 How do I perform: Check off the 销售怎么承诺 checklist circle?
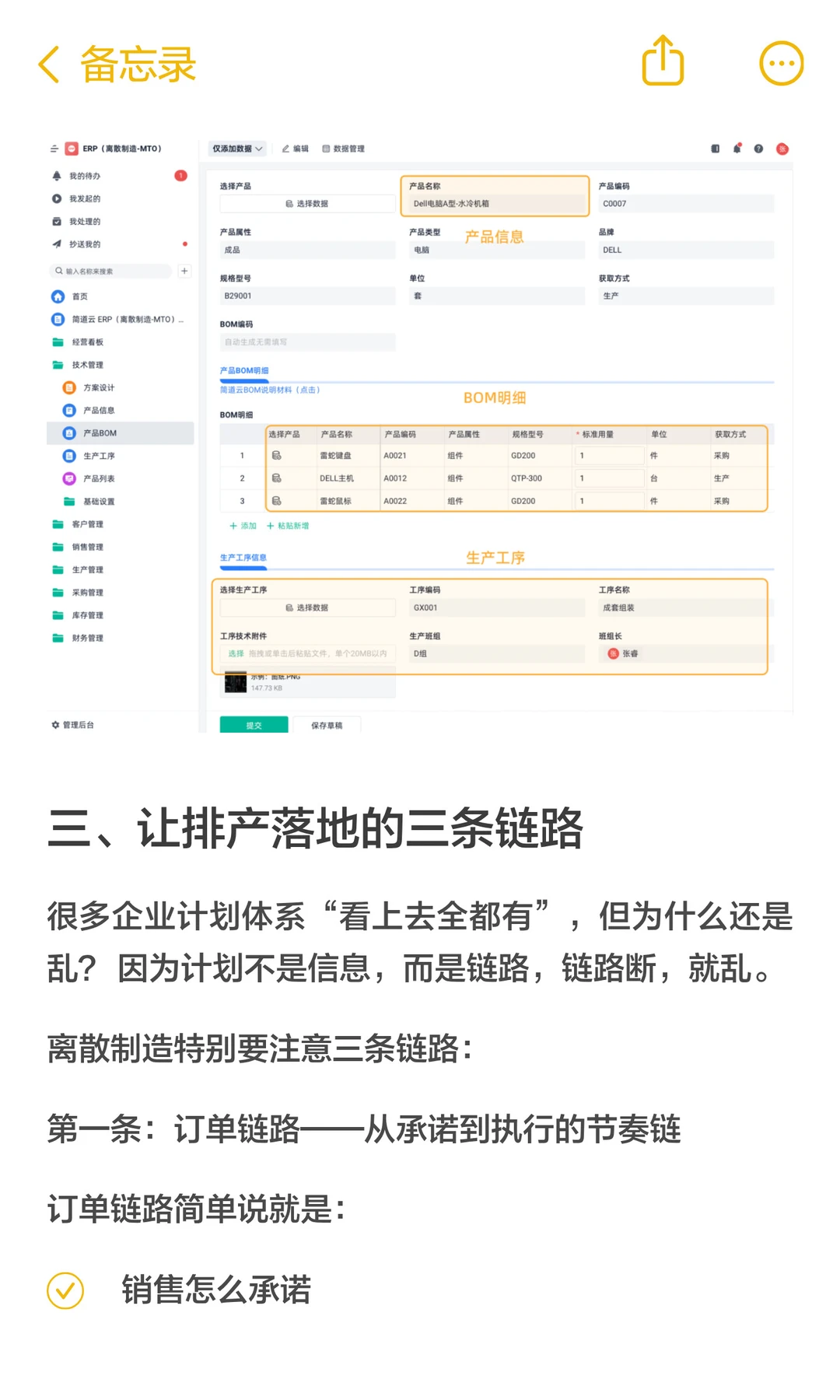(x=65, y=1290)
